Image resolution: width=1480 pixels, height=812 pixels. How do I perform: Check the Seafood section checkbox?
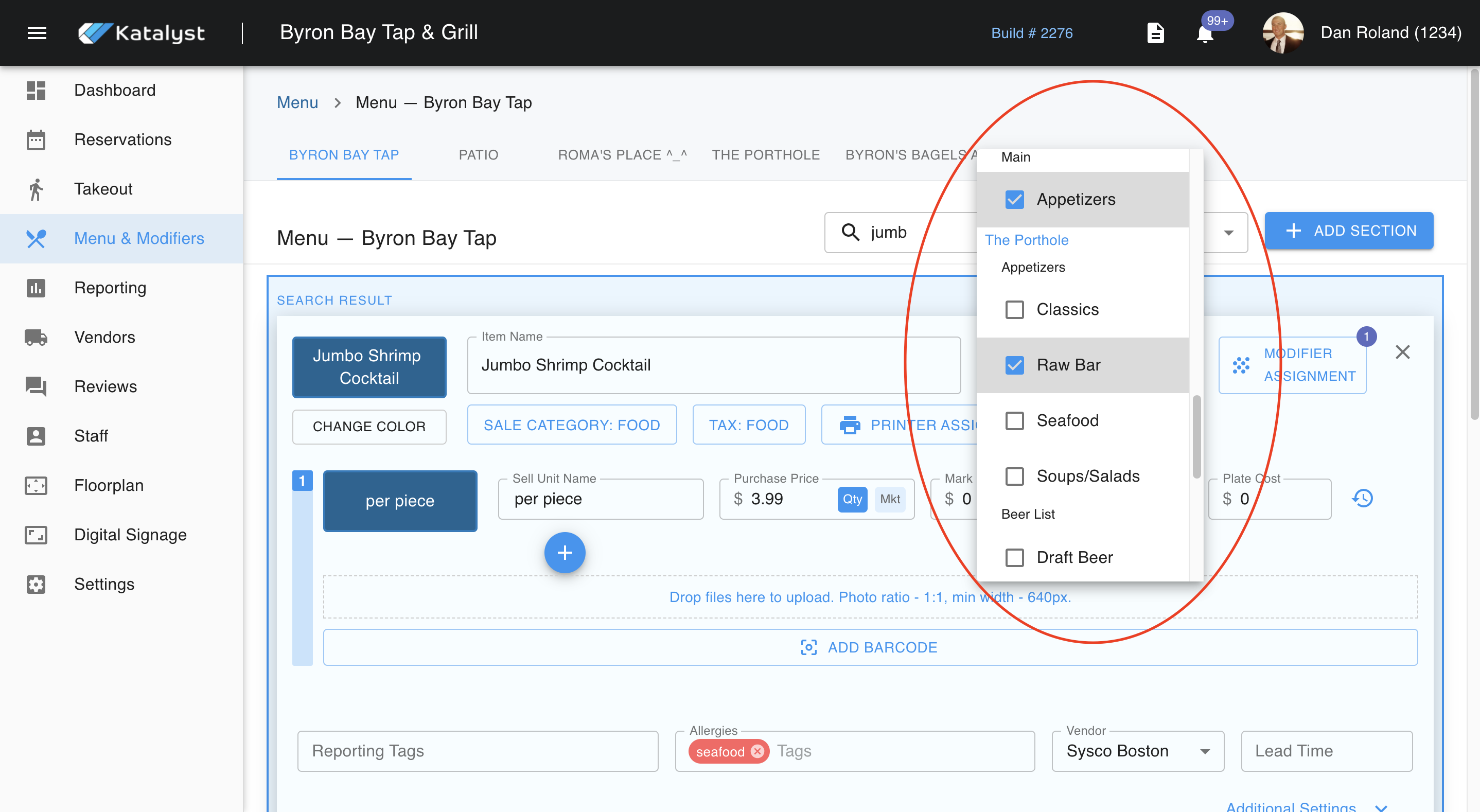[1014, 420]
